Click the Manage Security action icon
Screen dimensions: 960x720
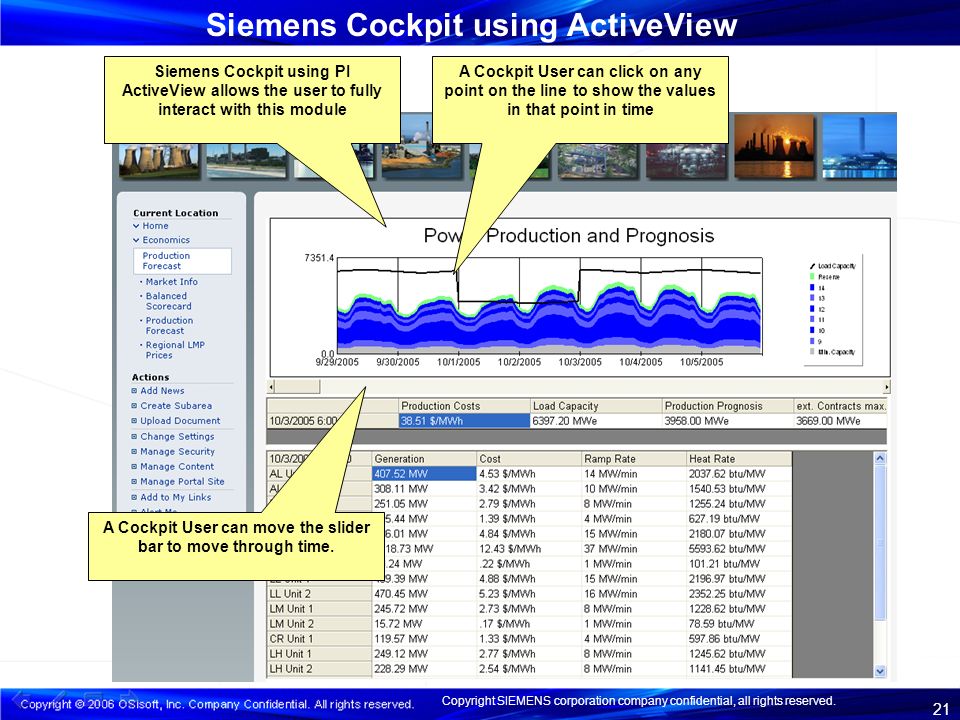tap(134, 452)
